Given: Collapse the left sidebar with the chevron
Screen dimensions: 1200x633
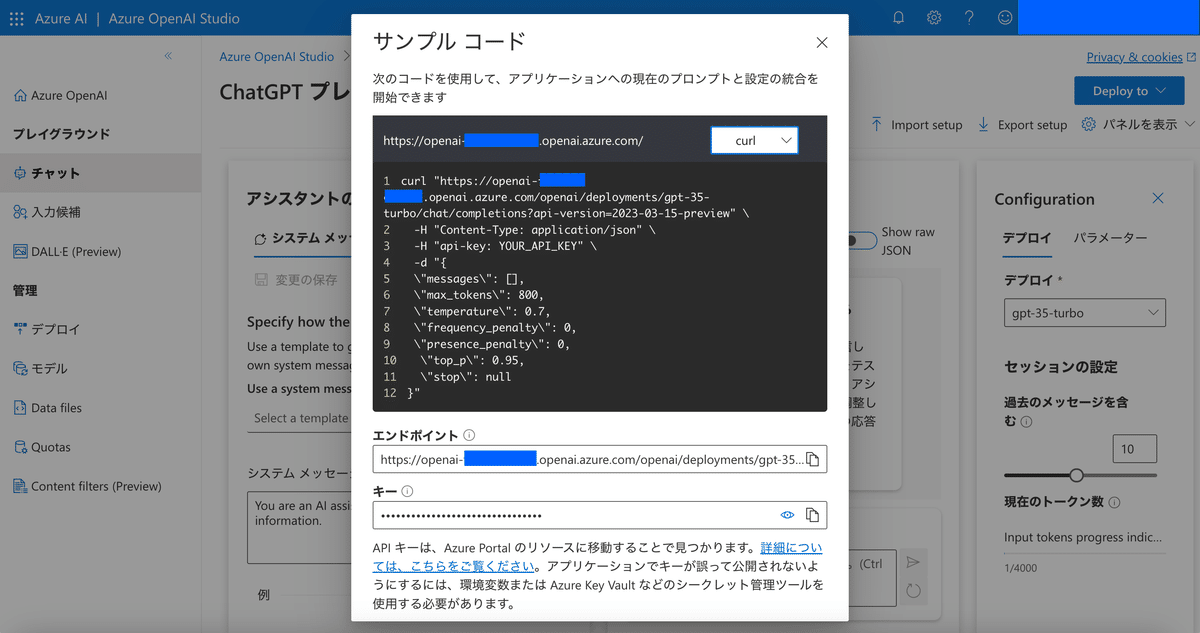Looking at the screenshot, I should [168, 57].
